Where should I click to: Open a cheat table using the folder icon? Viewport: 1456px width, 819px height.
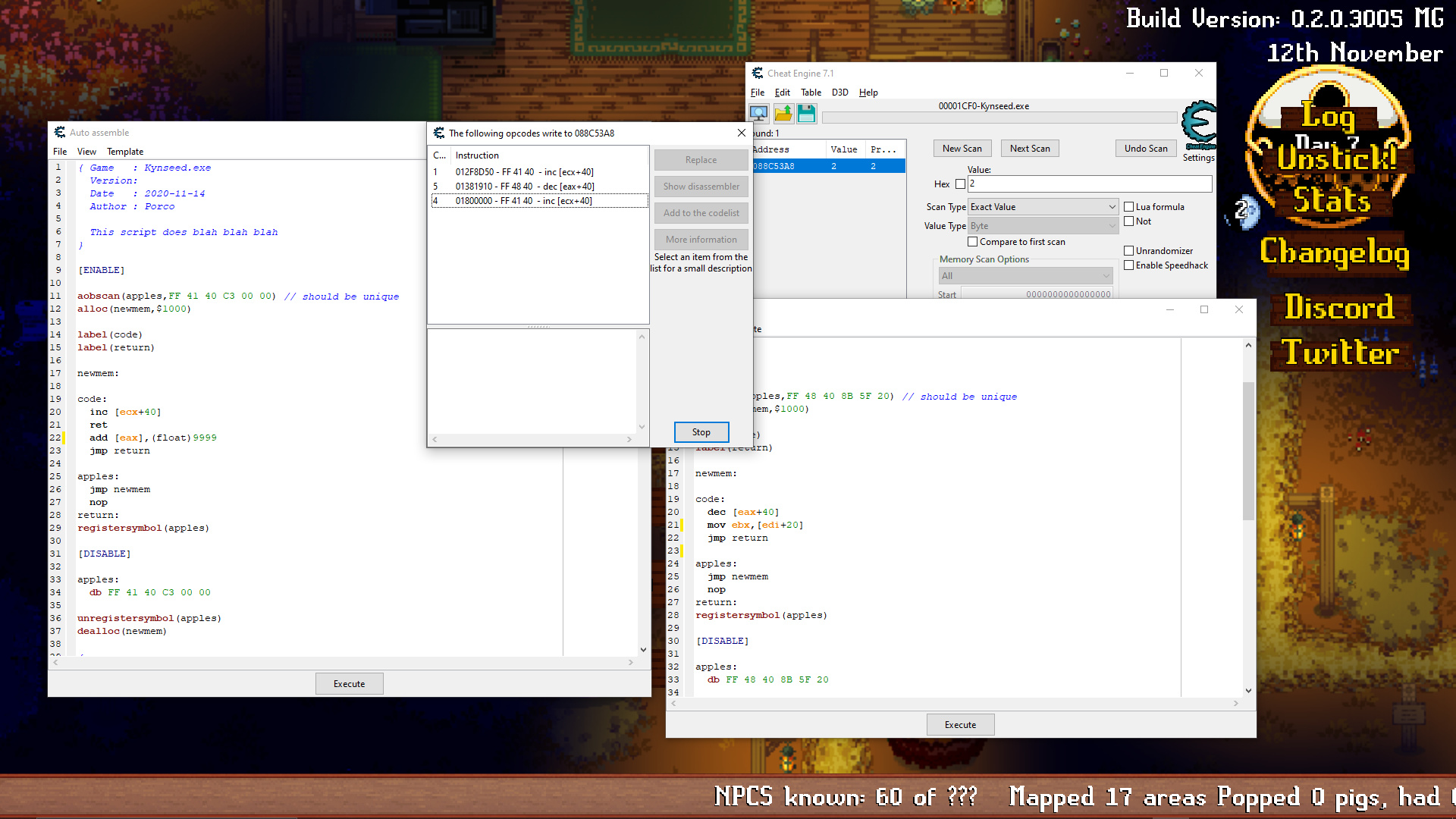point(783,113)
